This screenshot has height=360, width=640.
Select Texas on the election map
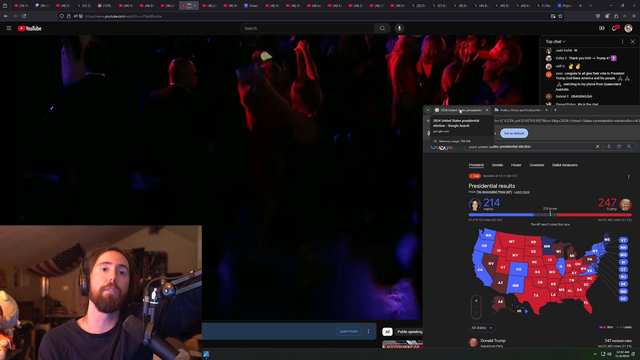click(536, 296)
